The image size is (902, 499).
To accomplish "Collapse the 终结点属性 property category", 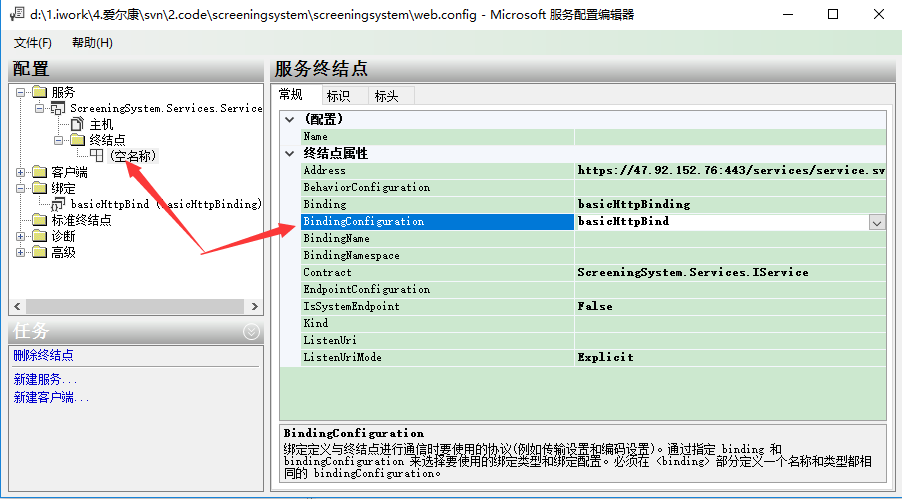I will pos(290,154).
